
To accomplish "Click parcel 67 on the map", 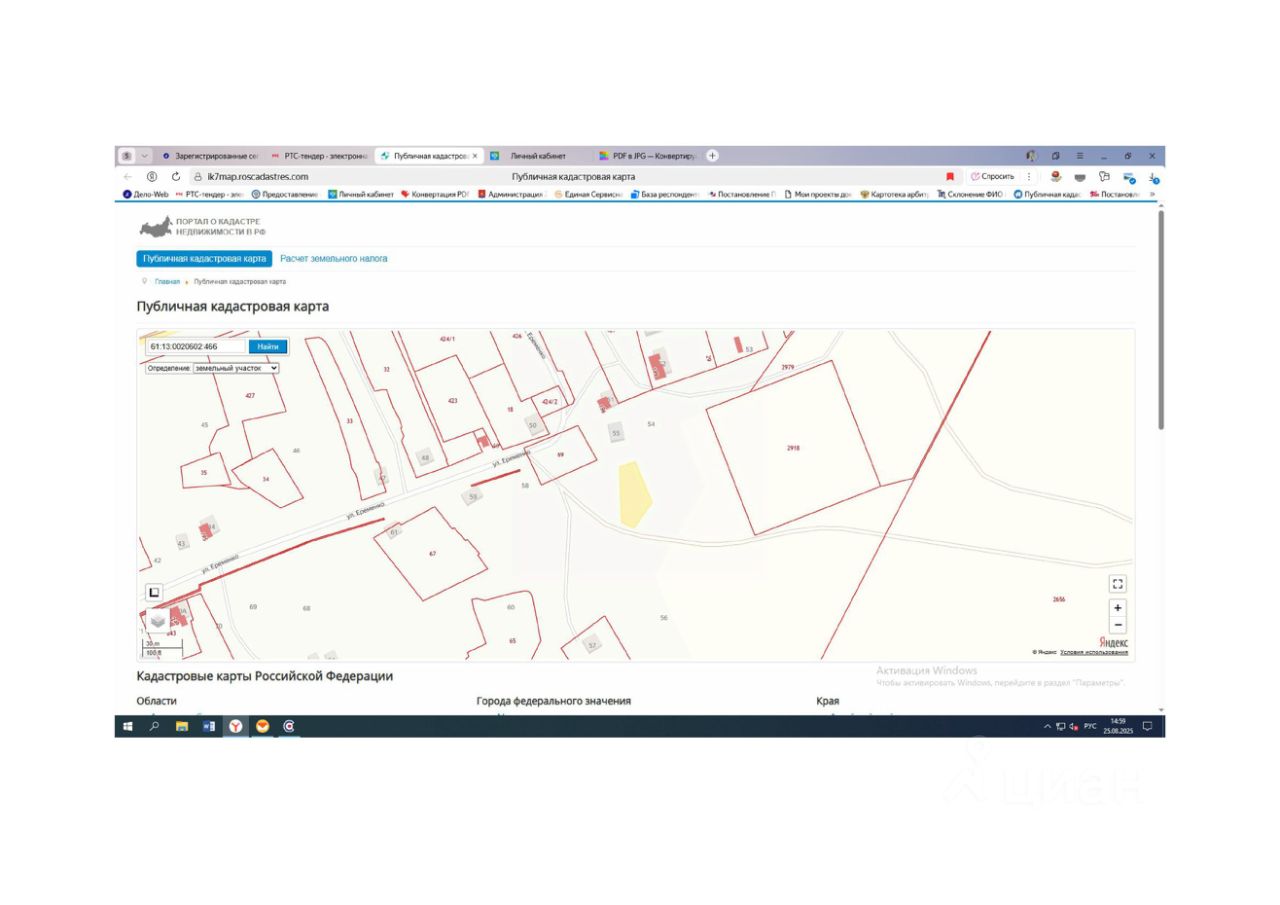I will coord(431,553).
